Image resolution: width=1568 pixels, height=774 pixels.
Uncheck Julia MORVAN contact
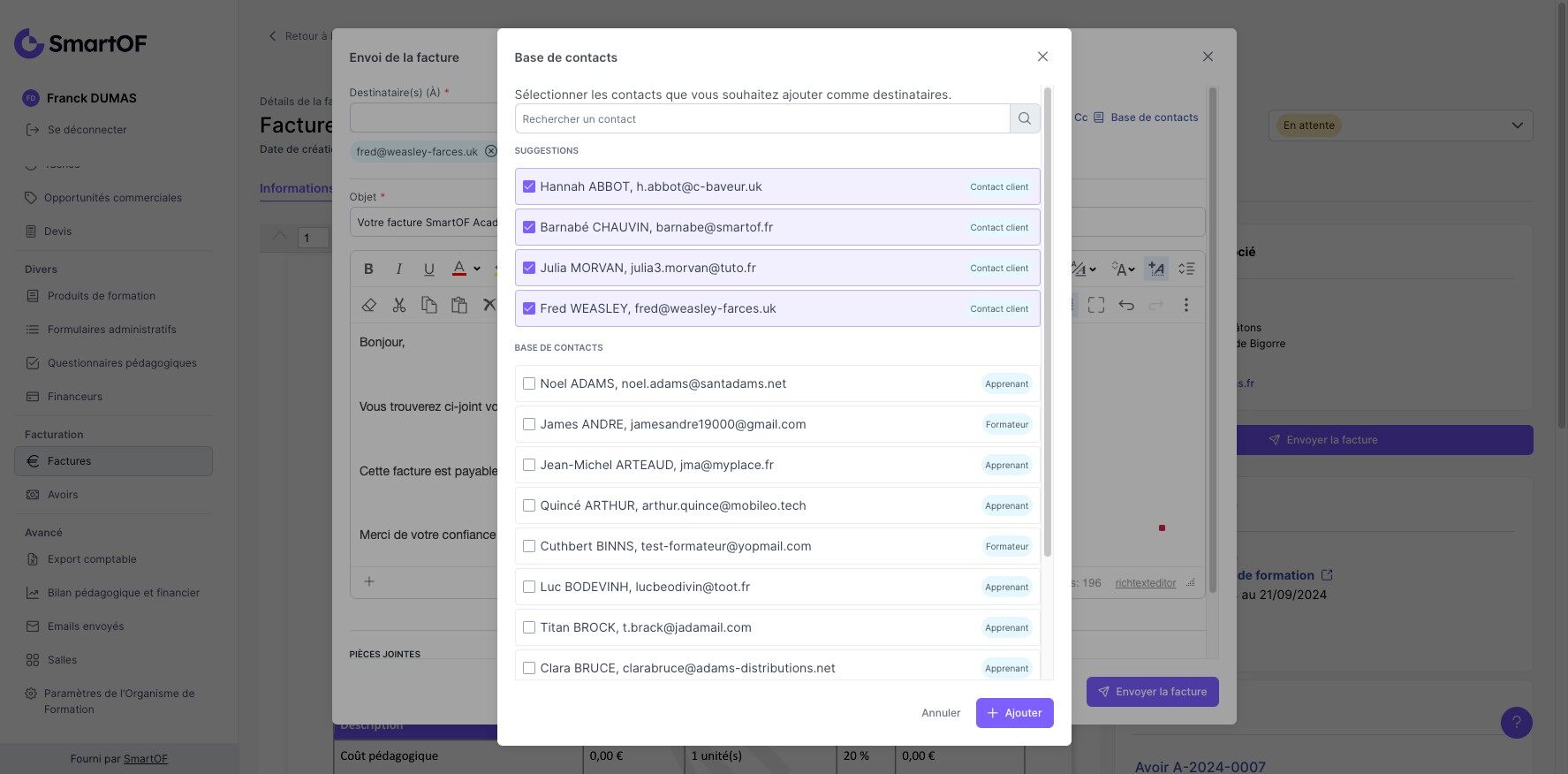pos(529,268)
